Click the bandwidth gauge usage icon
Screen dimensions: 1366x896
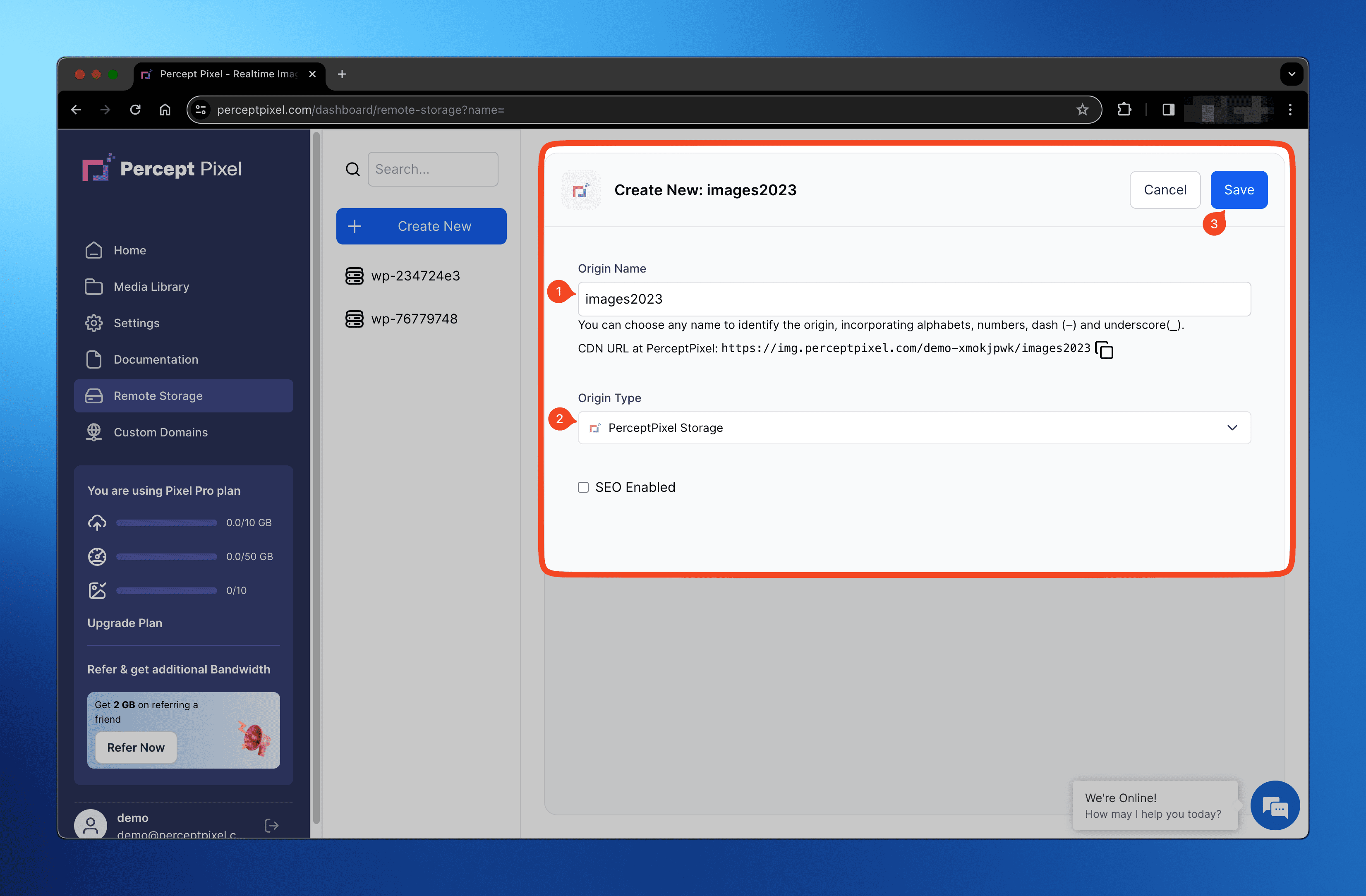97,556
